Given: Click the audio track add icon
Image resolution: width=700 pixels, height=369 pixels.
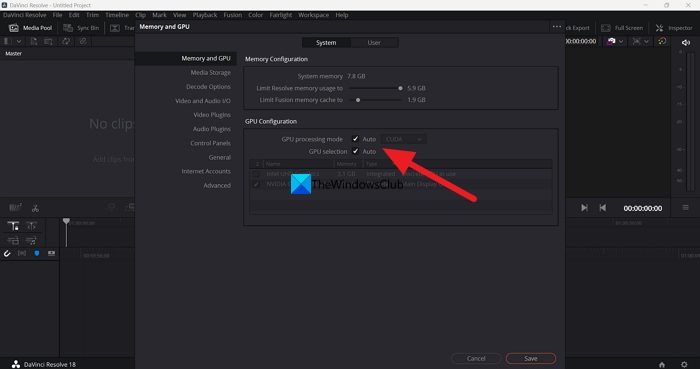Looking at the screenshot, I should pyautogui.click(x=31, y=240).
